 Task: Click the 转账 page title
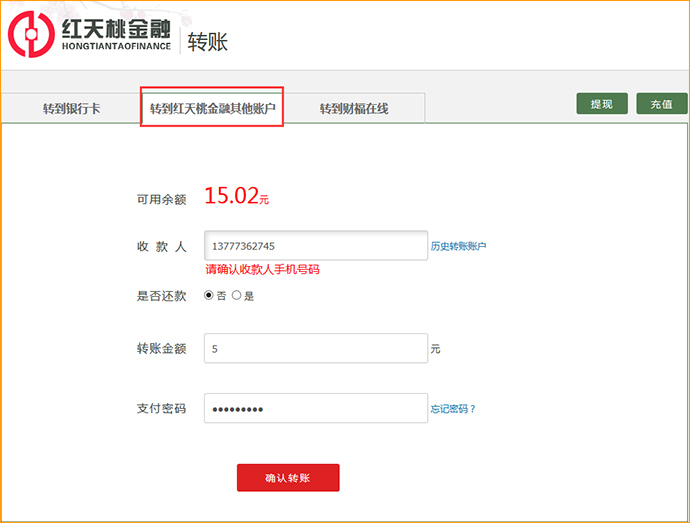click(208, 41)
